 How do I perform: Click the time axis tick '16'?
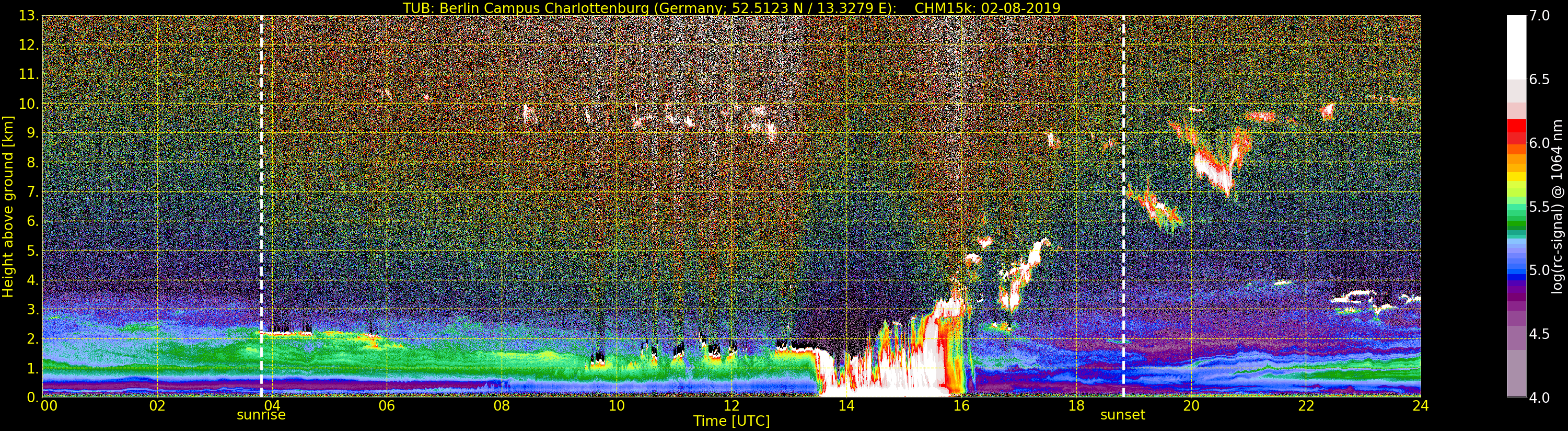[961, 406]
